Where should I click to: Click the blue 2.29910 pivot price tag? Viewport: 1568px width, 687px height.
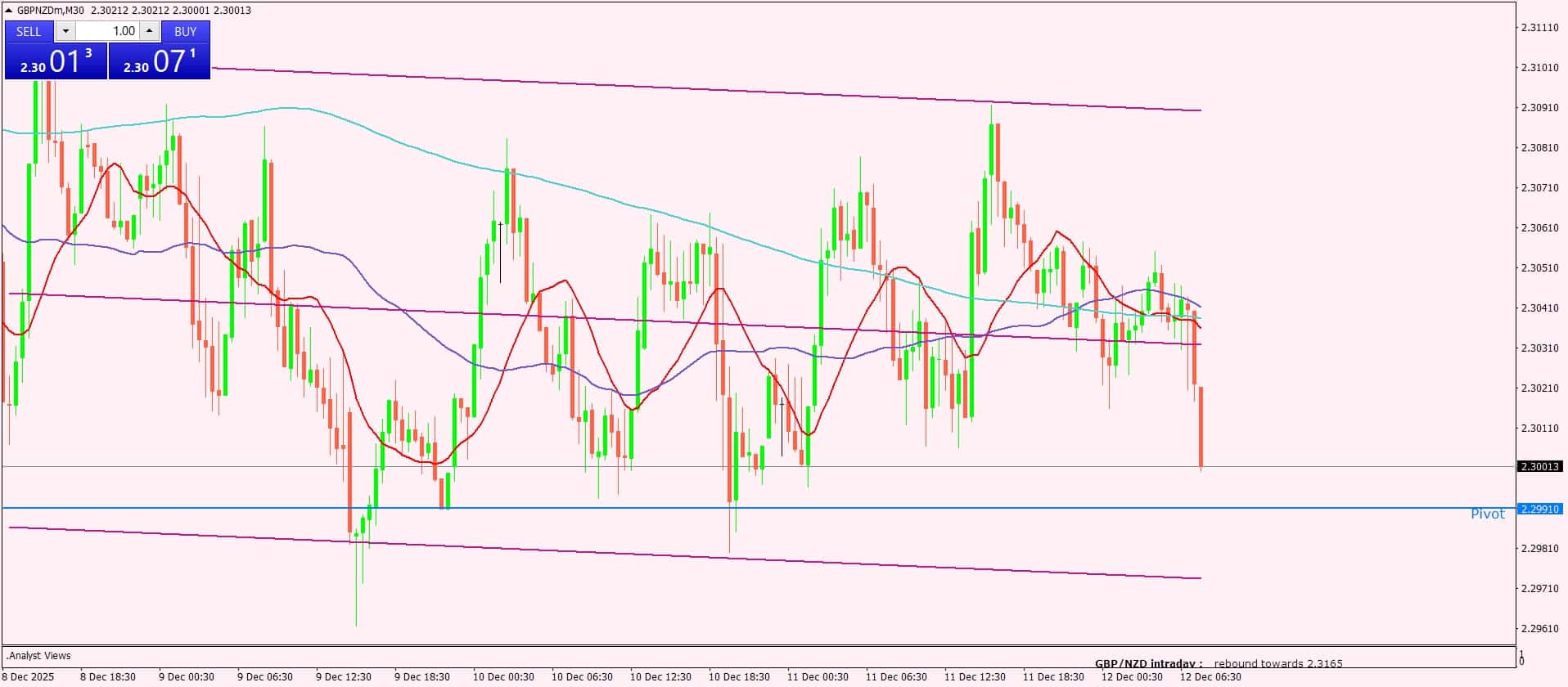point(1540,509)
